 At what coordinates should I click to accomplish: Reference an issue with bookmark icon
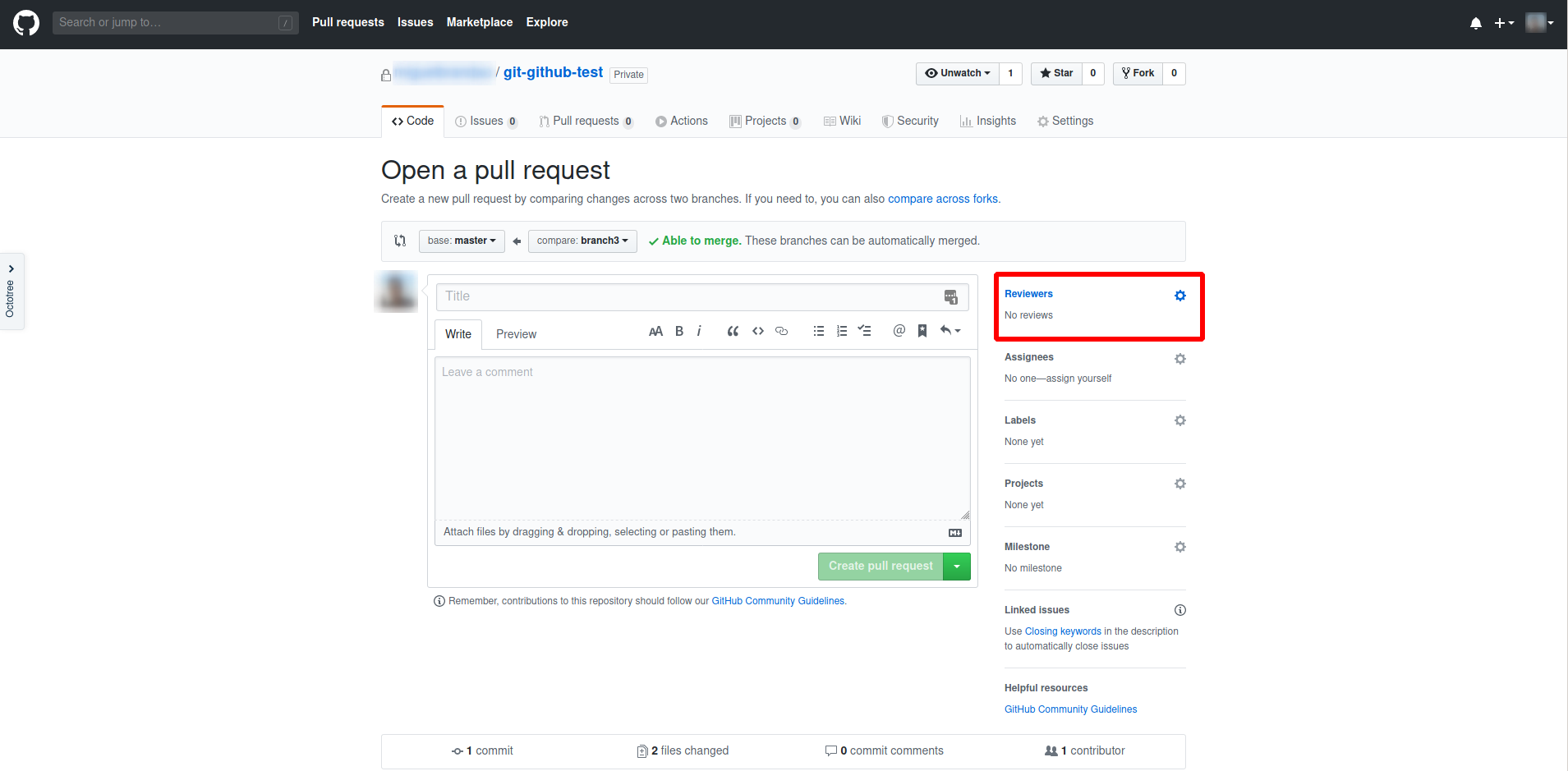point(922,331)
